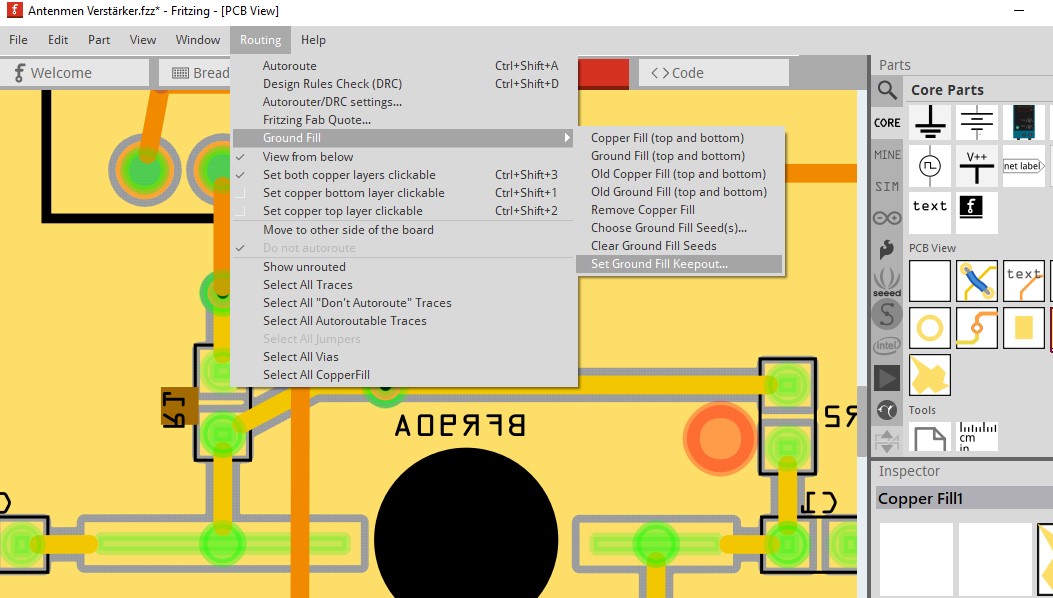The image size is (1053, 598).
Task: Open the File menu
Action: 18,40
